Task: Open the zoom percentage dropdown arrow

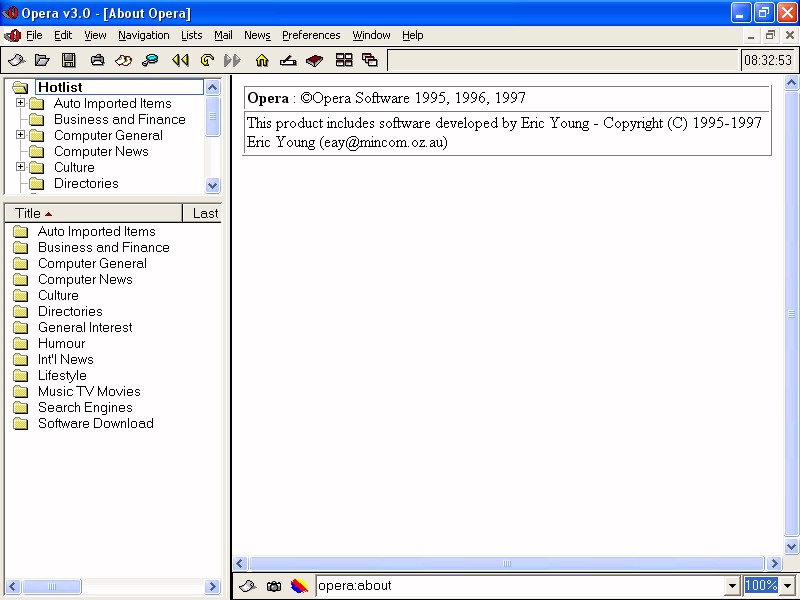Action: coord(787,586)
